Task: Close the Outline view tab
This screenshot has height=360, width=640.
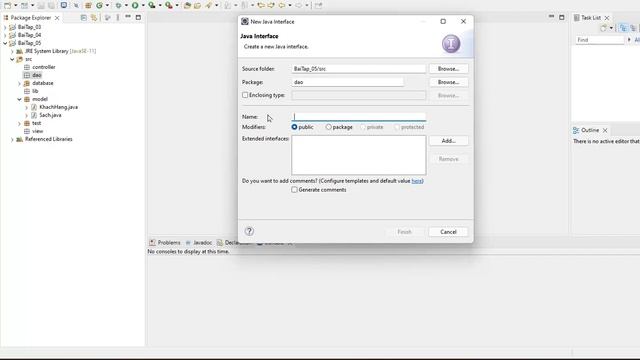Action: point(605,130)
